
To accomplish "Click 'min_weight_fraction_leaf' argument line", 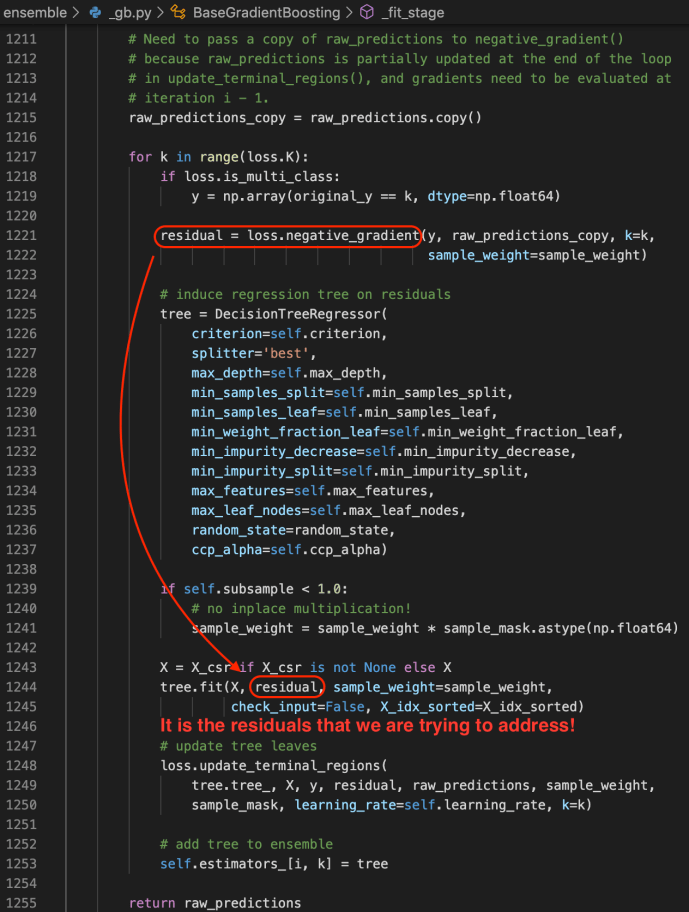I will [408, 432].
